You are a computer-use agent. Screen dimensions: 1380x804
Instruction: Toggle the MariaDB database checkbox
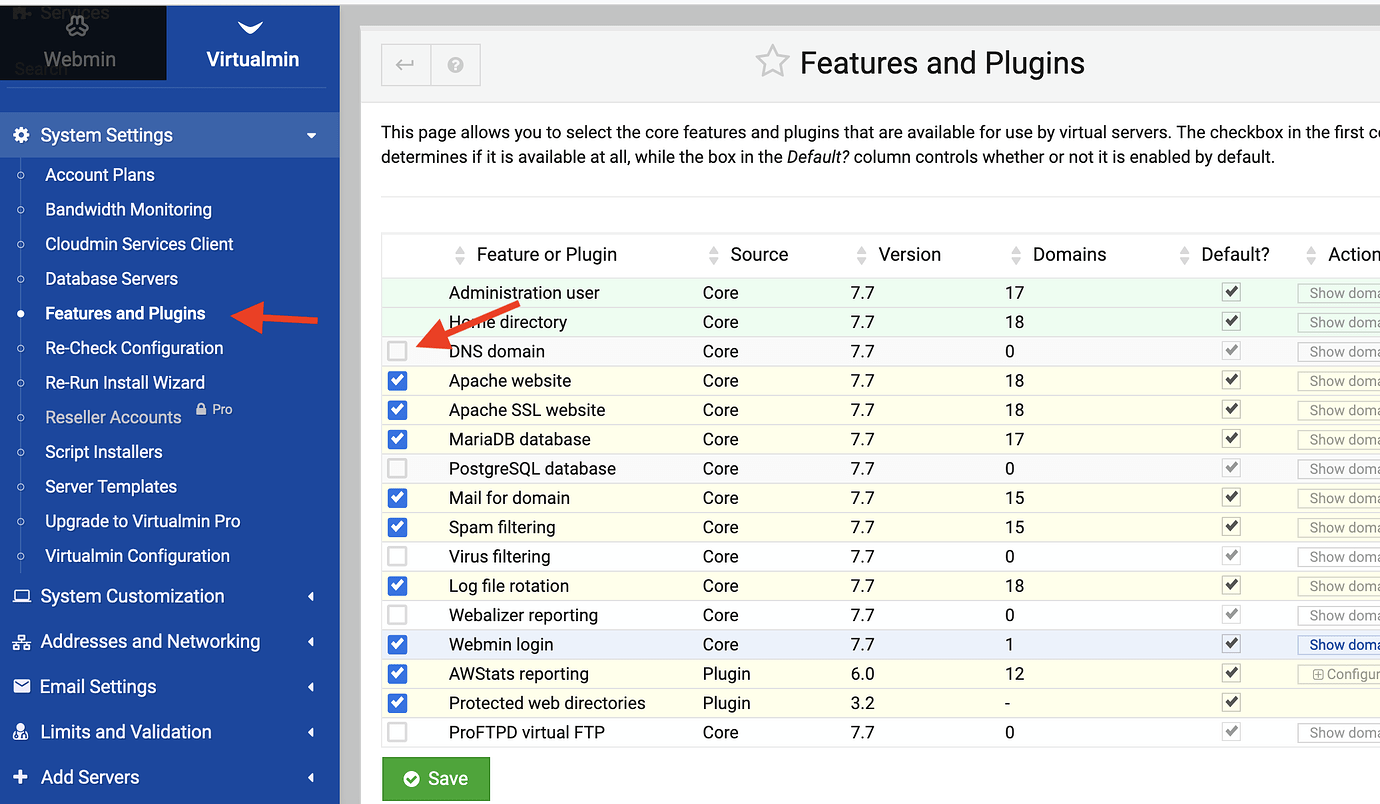click(x=397, y=439)
